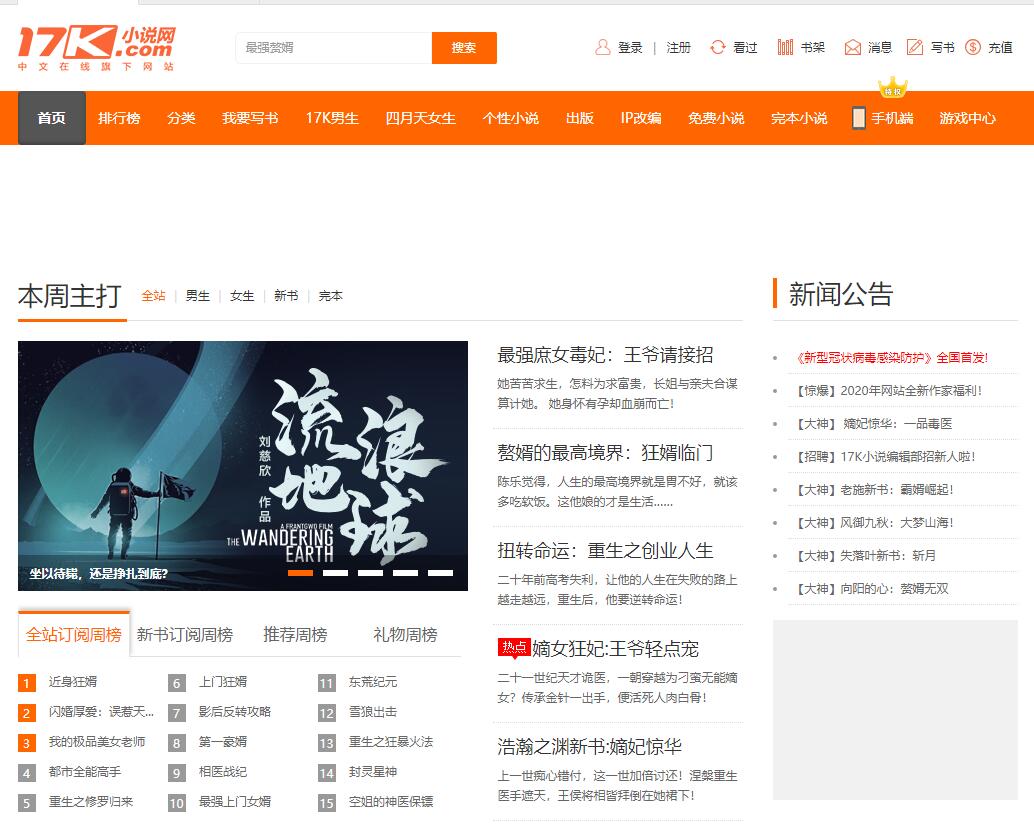The width and height of the screenshot is (1034, 829).
Task: Open 我要写书 nav item
Action: coord(250,118)
